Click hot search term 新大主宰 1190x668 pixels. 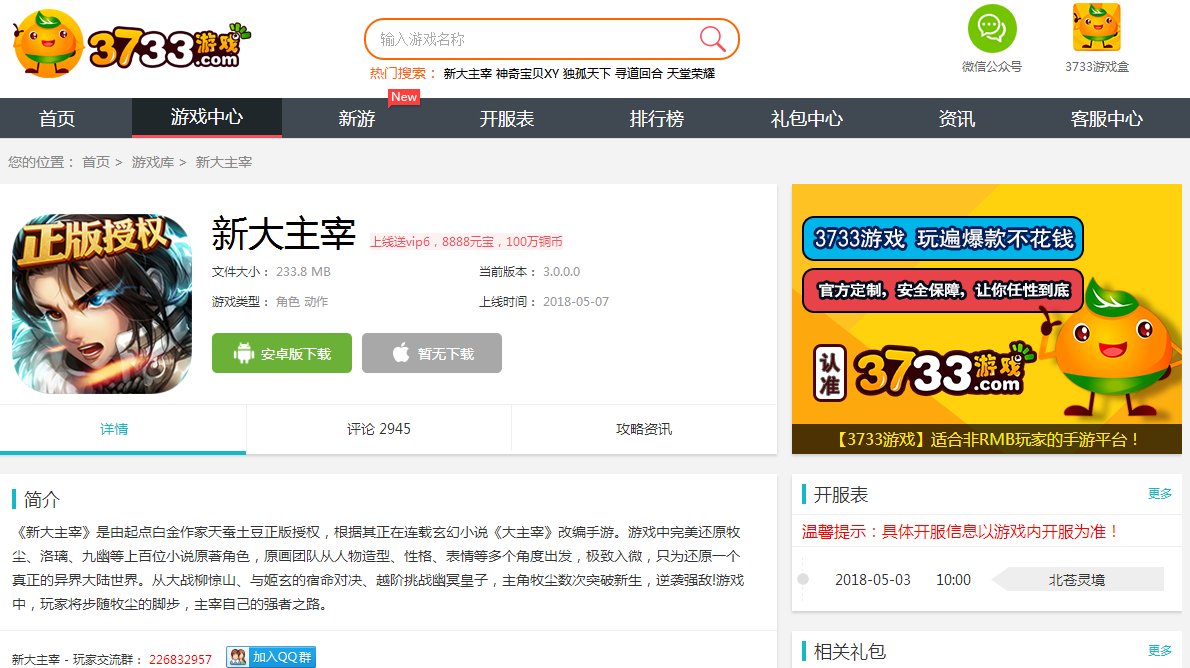pyautogui.click(x=468, y=74)
